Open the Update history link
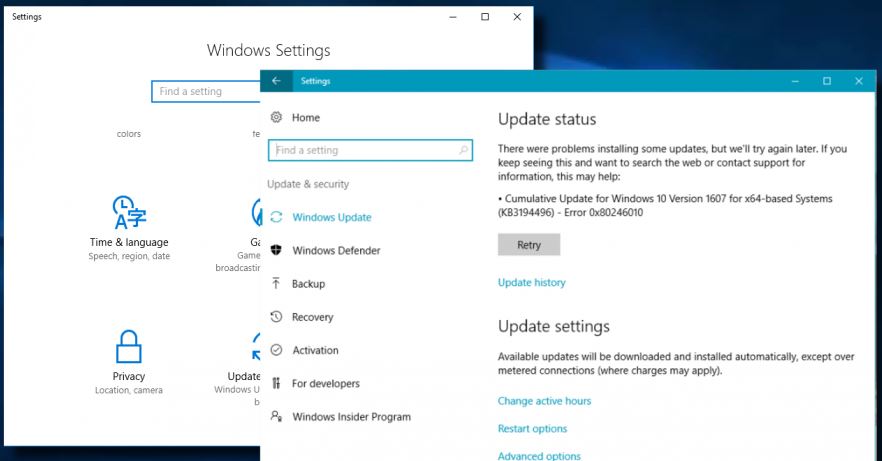This screenshot has width=882, height=461. pyautogui.click(x=531, y=283)
